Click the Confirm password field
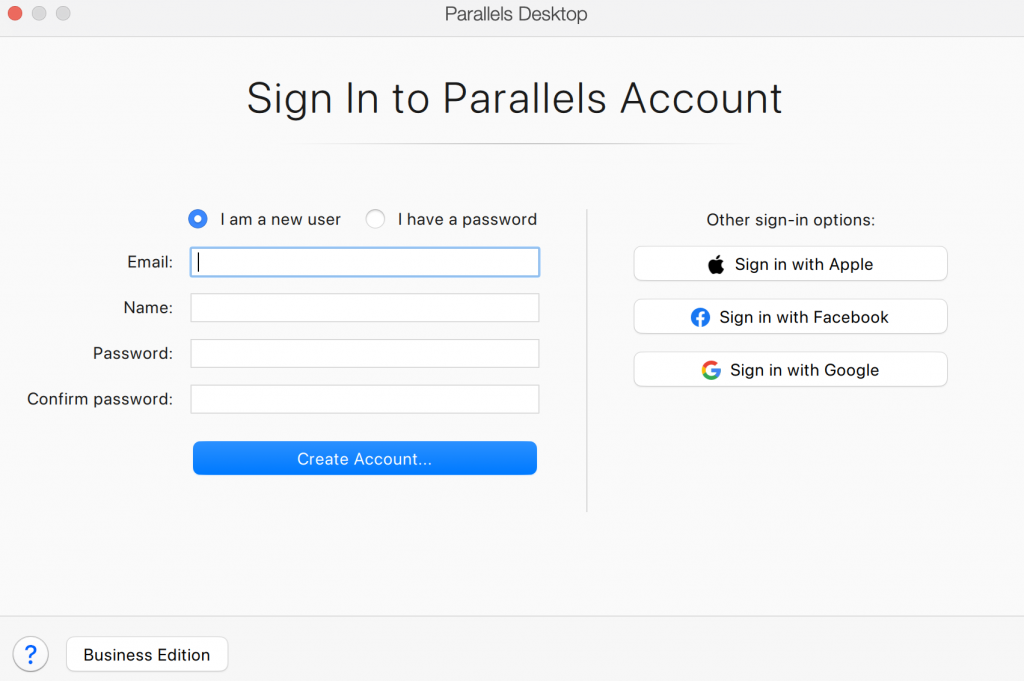Viewport: 1024px width, 681px height. 365,399
